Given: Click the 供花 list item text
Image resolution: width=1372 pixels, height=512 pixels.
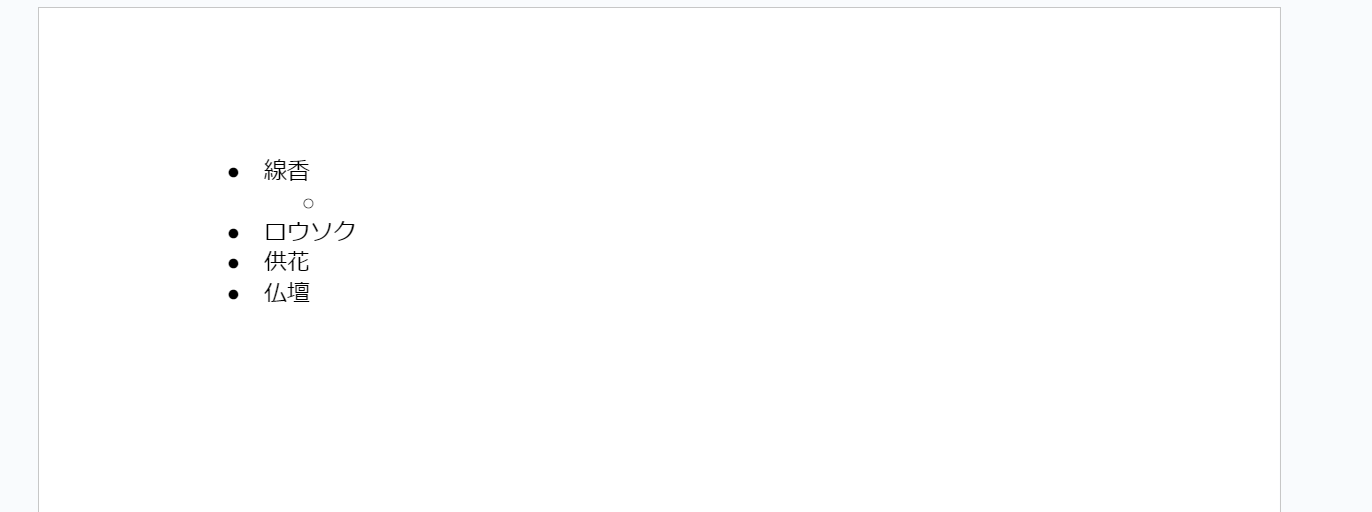Looking at the screenshot, I should pyautogui.click(x=287, y=263).
